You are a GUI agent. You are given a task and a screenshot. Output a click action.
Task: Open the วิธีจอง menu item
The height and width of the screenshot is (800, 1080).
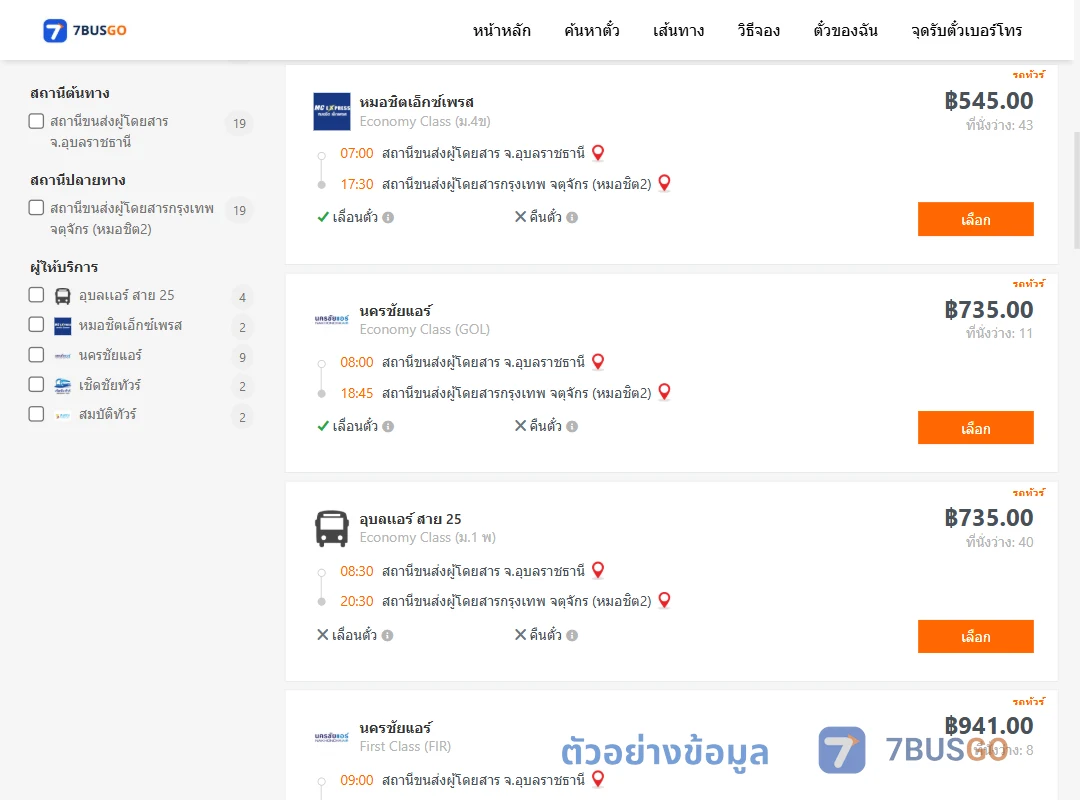(x=758, y=30)
